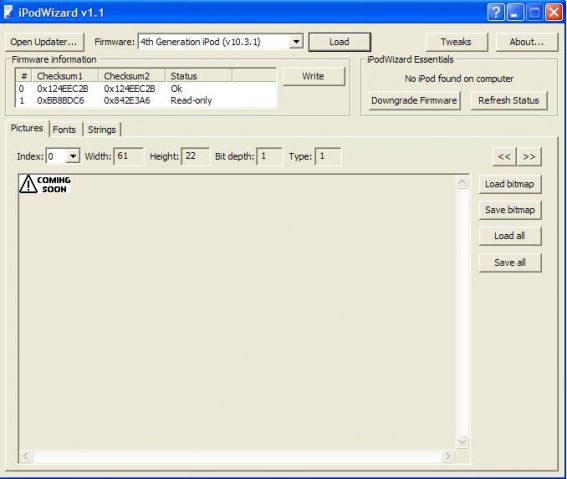Screen dimensions: 567x479
Task: Click the Width field showing 61
Action: pos(128,156)
